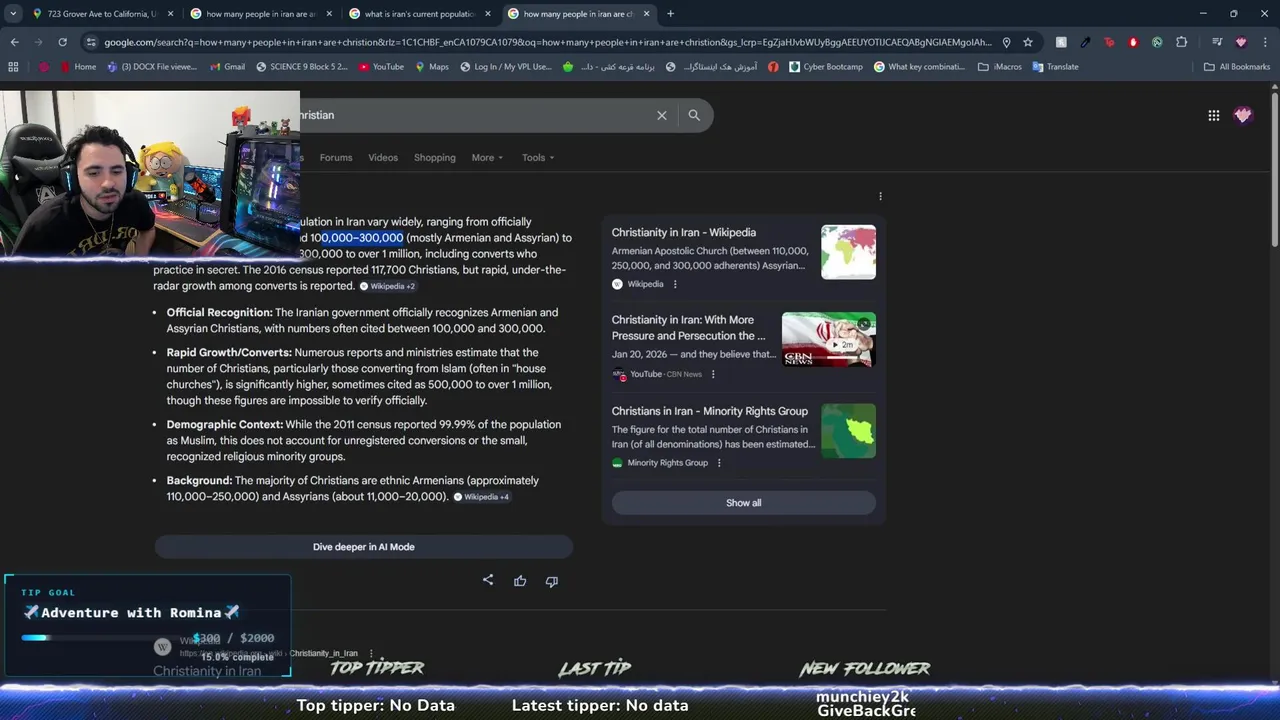Open the Cyber Bootcamp bookmark
The height and width of the screenshot is (720, 1280).
coord(825,67)
